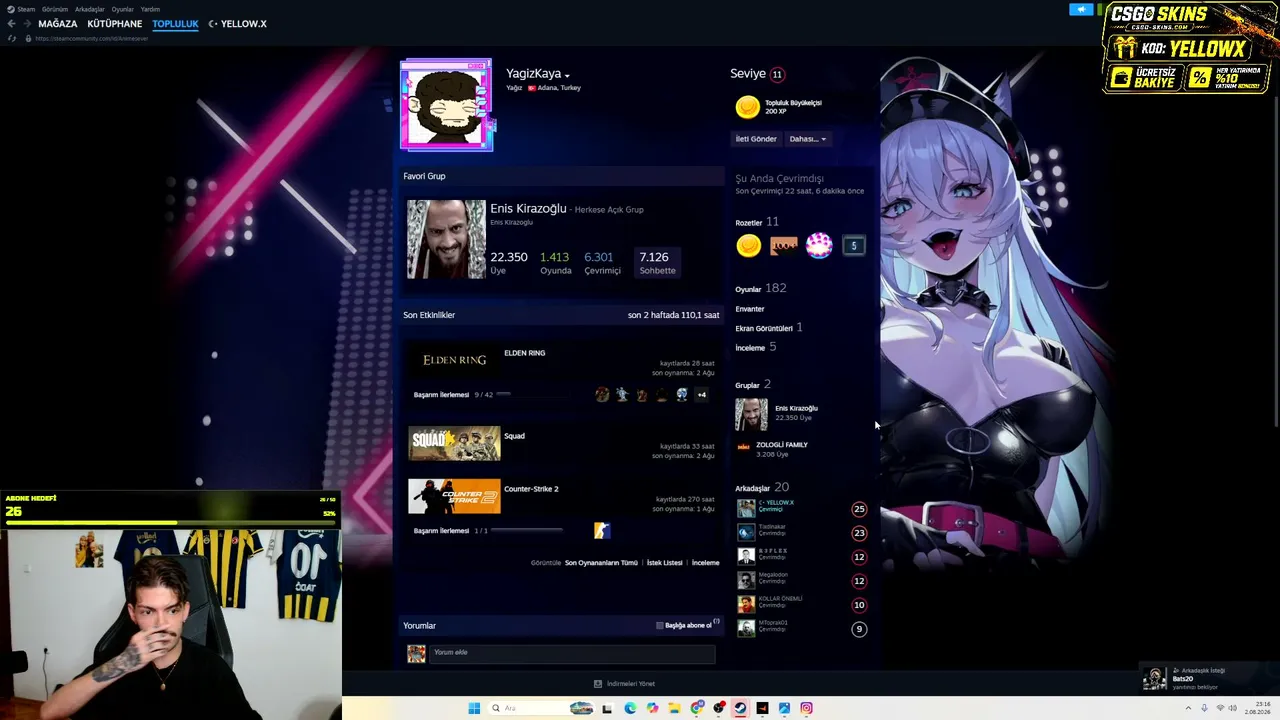This screenshot has width=1280, height=720.
Task: Open the Oyunlar menu
Action: 123,9
